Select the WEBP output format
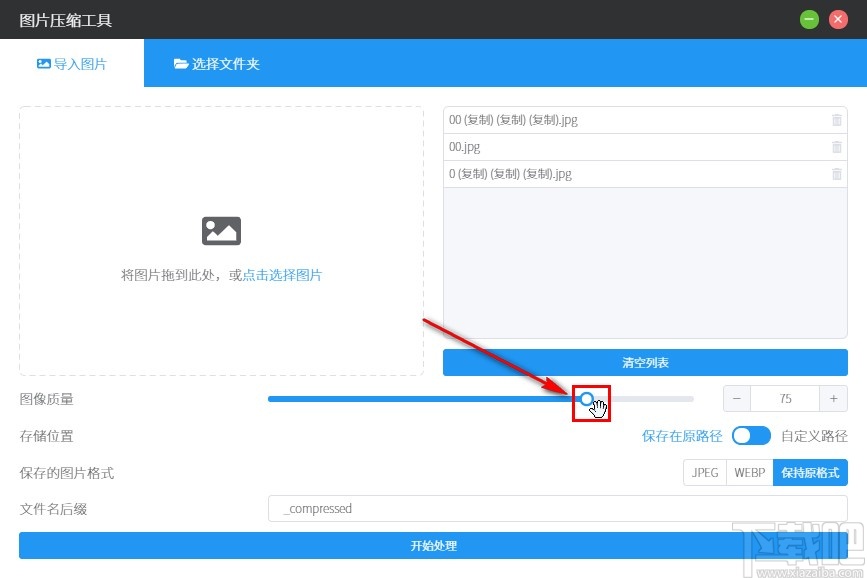 click(x=749, y=472)
